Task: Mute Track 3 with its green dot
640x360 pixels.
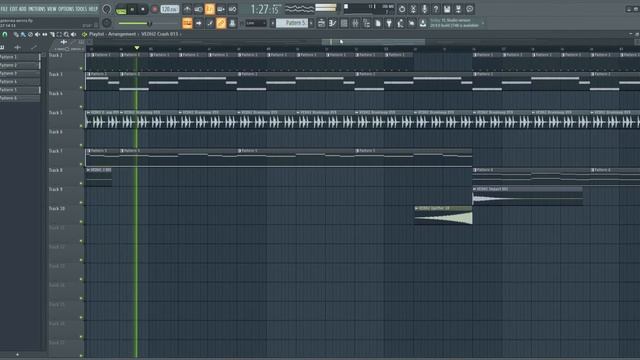Action: point(81,87)
